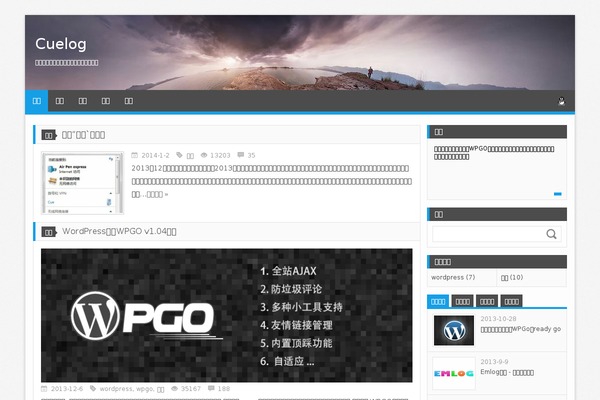Screen dimensions: 600x400
Task: Select the highlighted blue first navigation item
Action: coord(37,101)
